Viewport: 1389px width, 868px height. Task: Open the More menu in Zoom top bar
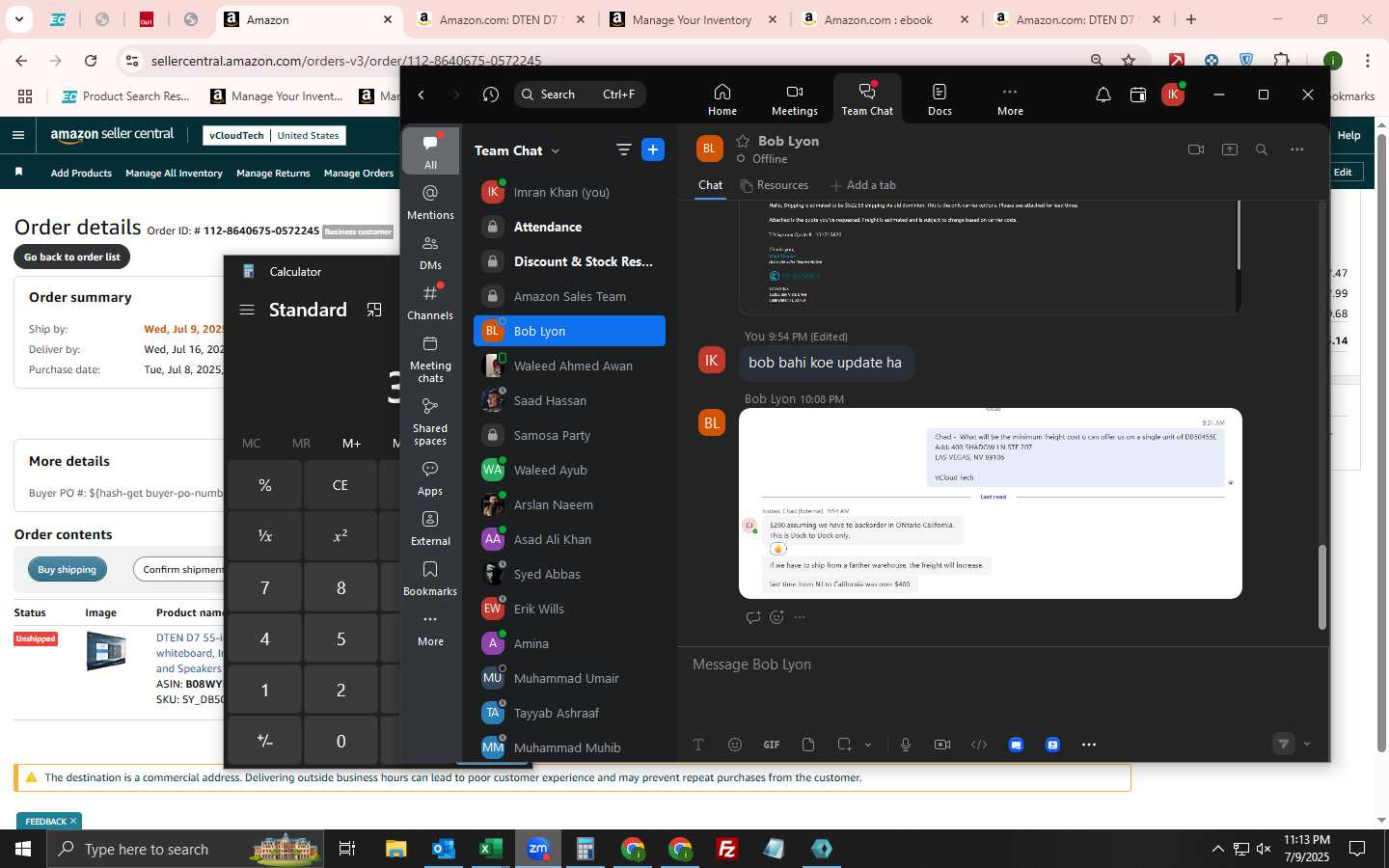(1010, 98)
